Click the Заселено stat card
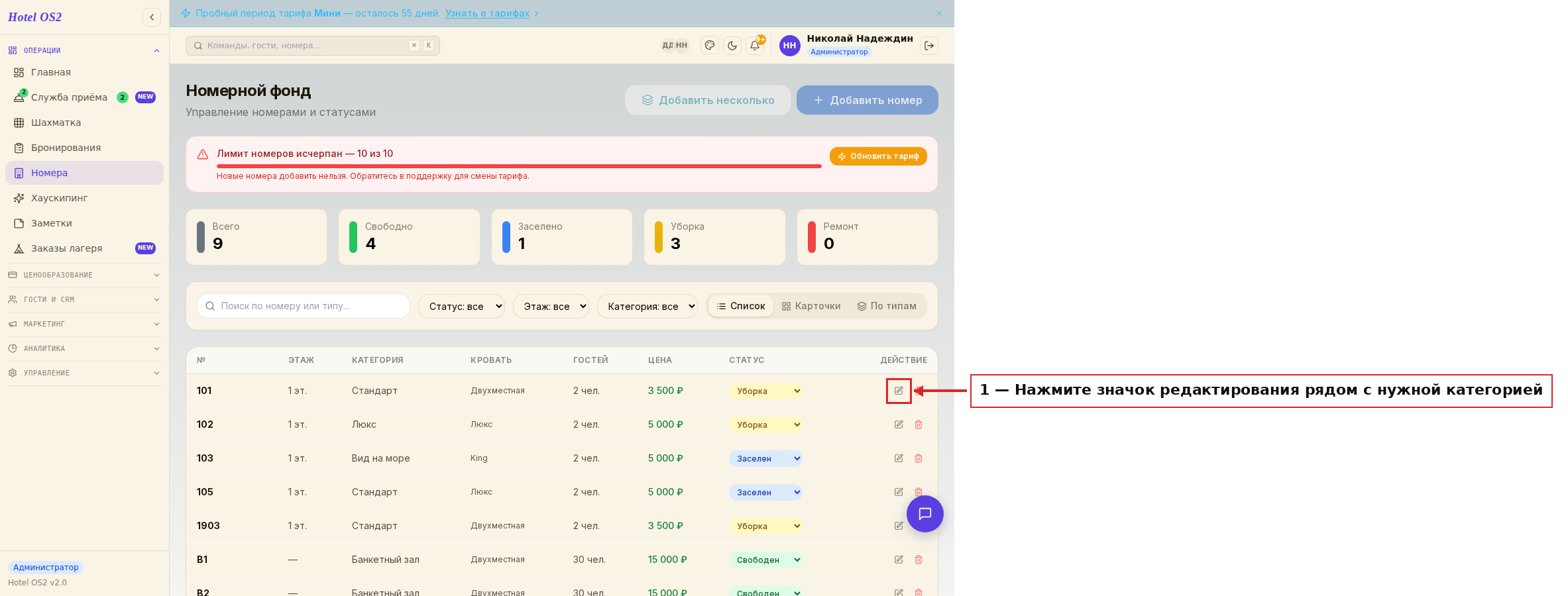This screenshot has width=1568, height=596. 562,237
